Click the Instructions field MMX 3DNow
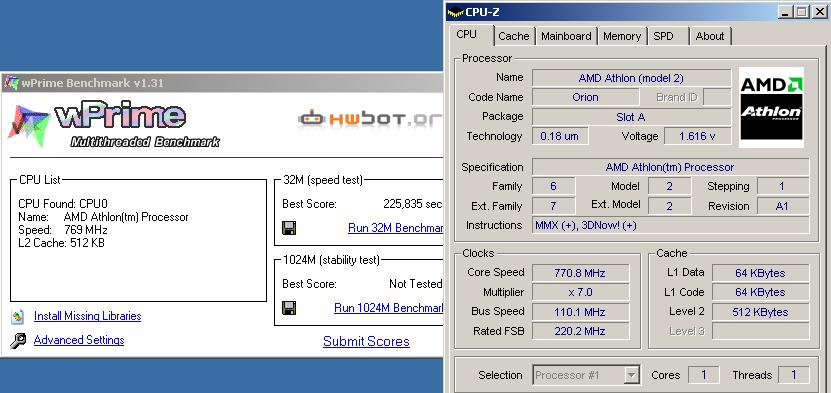 tap(670, 226)
